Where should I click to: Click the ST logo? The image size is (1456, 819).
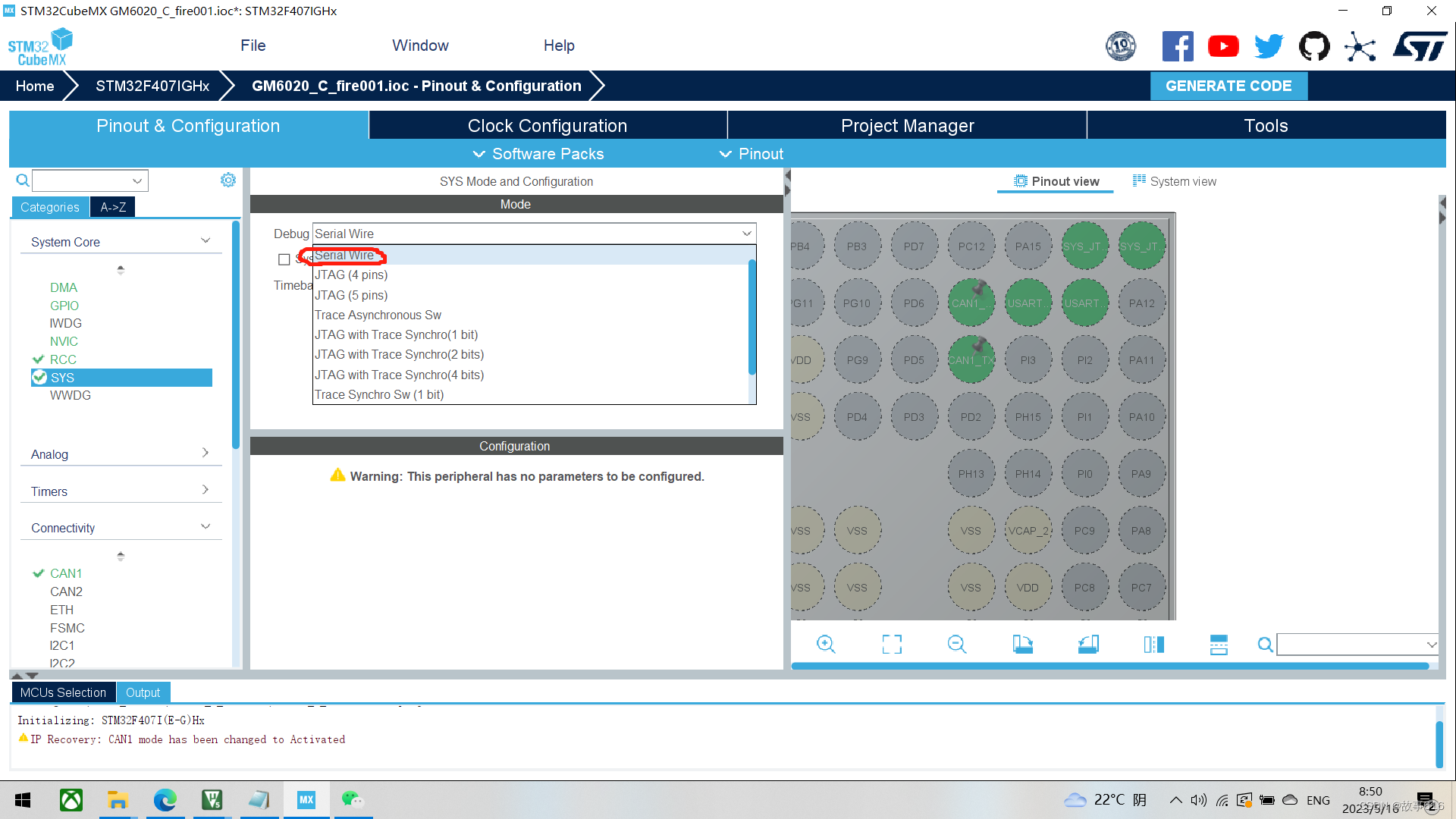click(1420, 46)
